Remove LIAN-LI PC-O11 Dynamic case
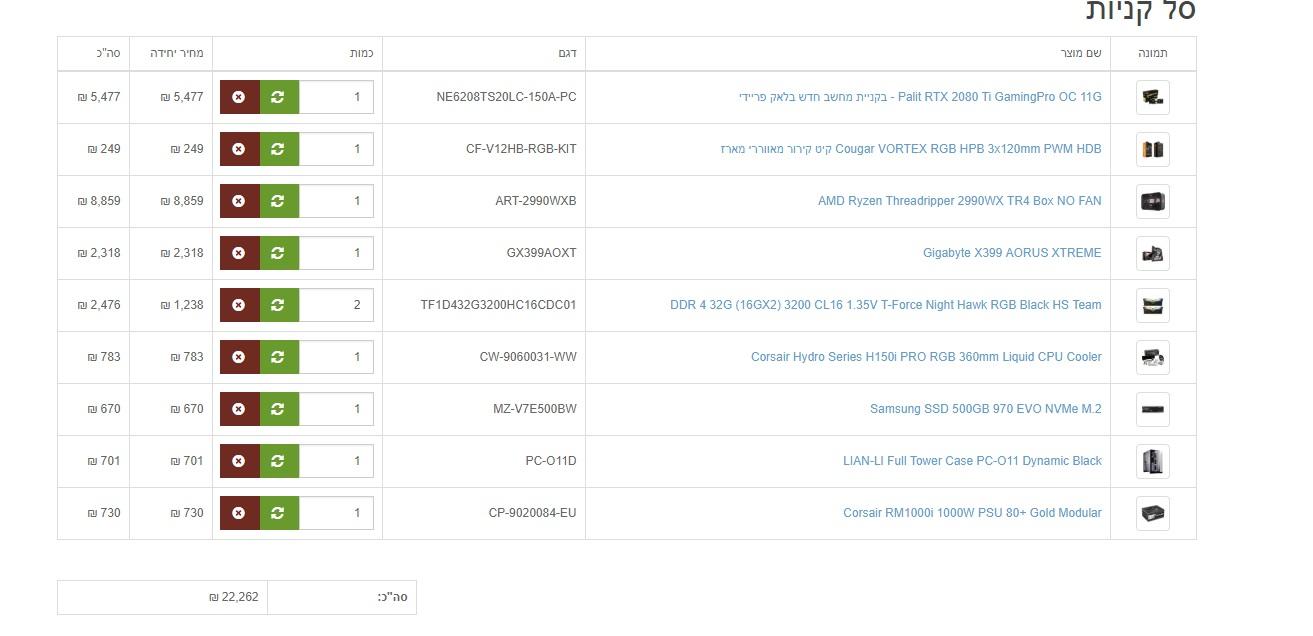The width and height of the screenshot is (1313, 636). click(239, 461)
